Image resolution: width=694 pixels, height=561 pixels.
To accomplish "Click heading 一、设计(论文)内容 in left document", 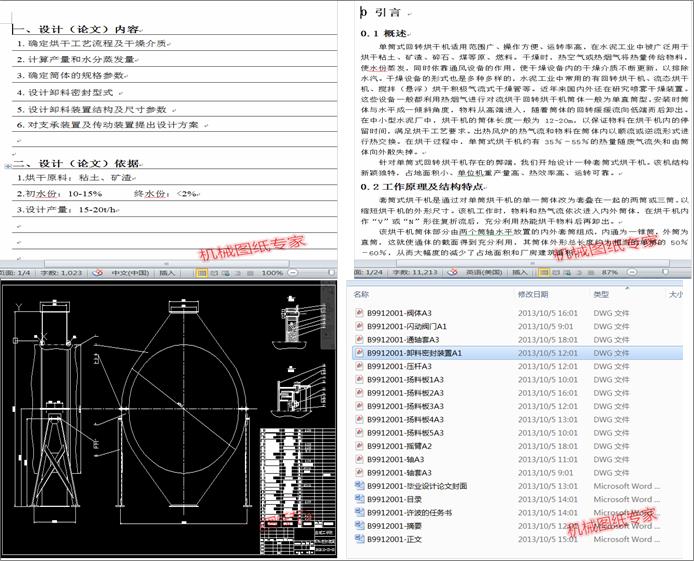I will [77, 29].
